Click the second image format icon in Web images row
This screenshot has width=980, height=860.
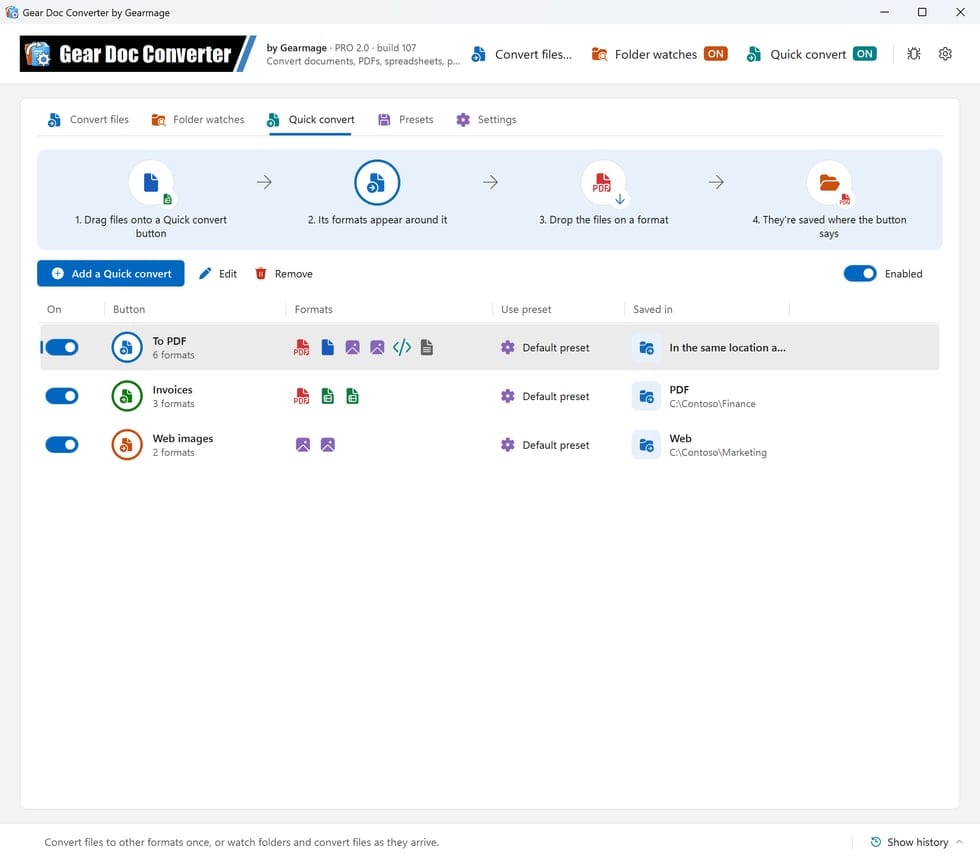pyautogui.click(x=328, y=445)
